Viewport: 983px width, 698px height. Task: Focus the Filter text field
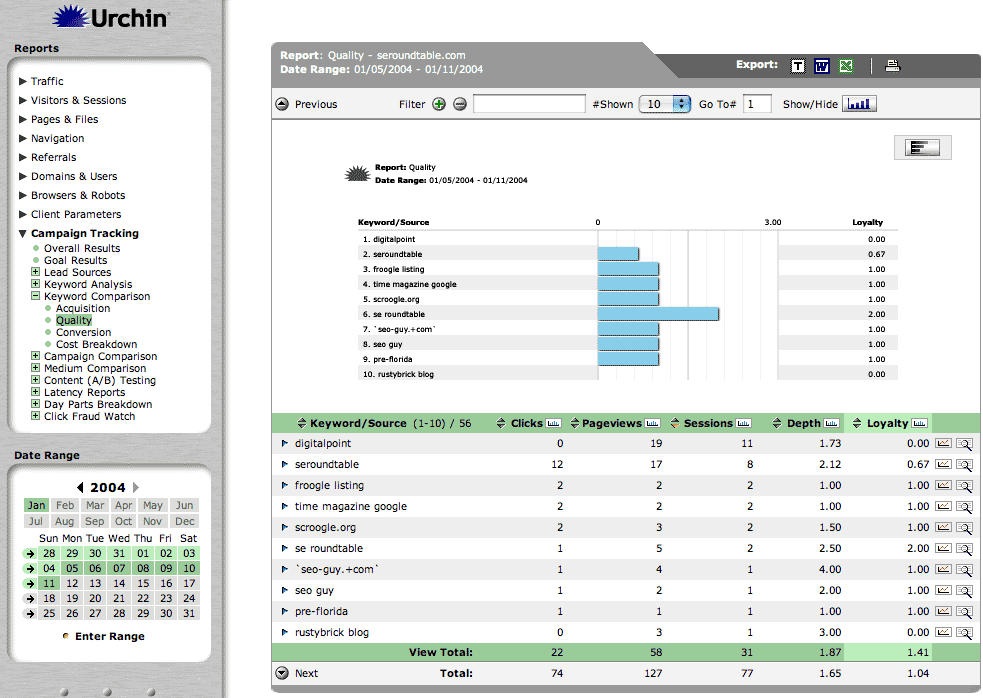pyautogui.click(x=529, y=104)
